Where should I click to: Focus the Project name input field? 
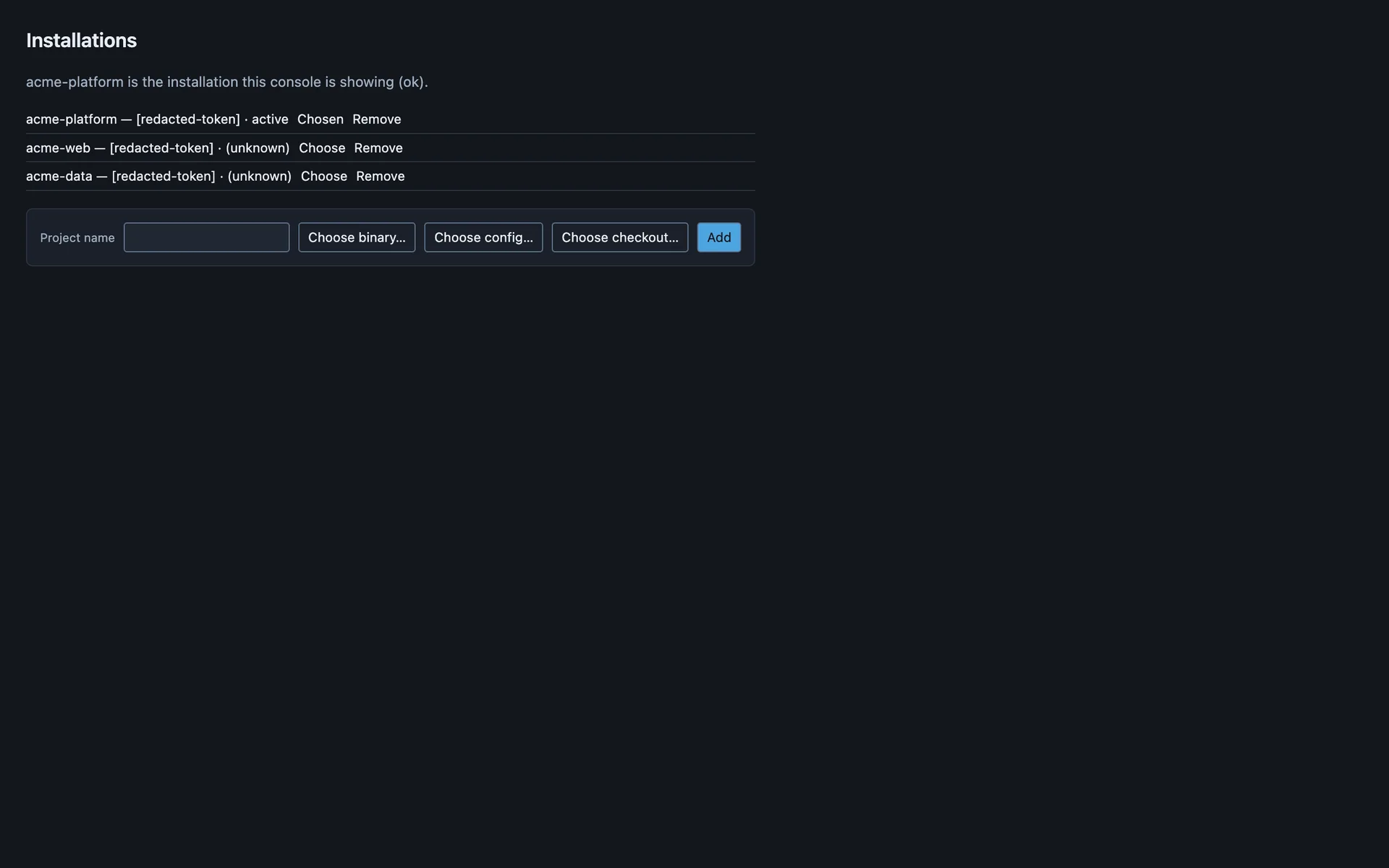[x=206, y=237]
